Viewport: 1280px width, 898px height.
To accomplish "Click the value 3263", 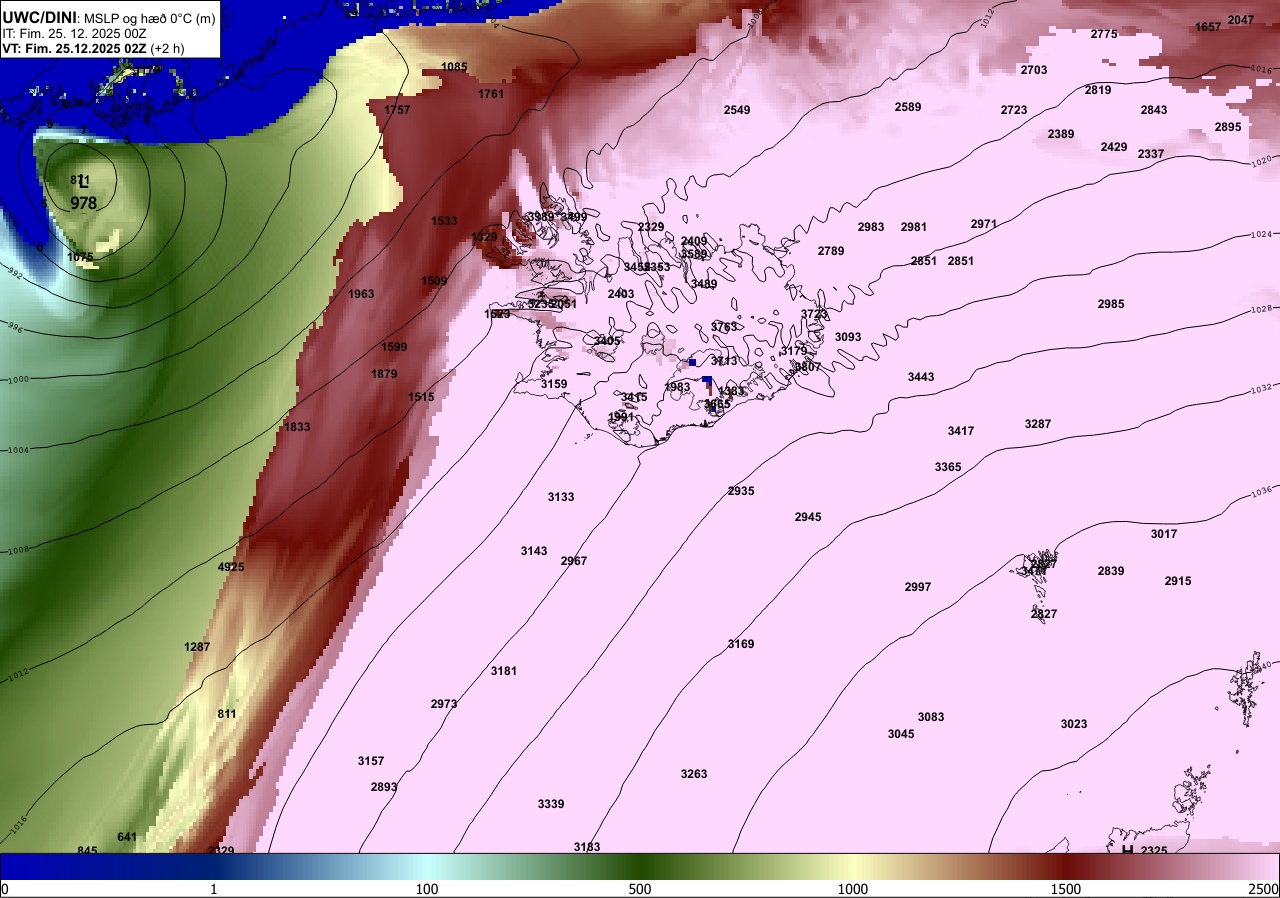I will point(694,774).
